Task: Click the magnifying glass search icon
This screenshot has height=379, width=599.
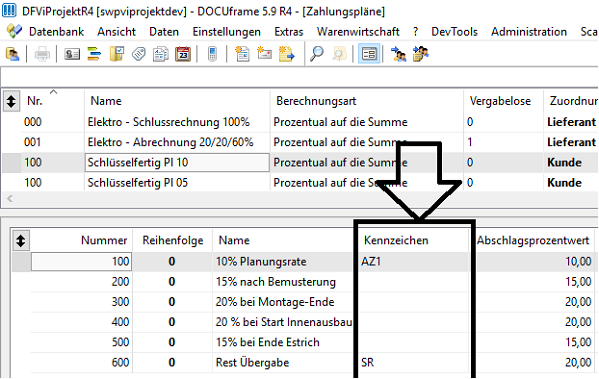Action: pos(317,54)
